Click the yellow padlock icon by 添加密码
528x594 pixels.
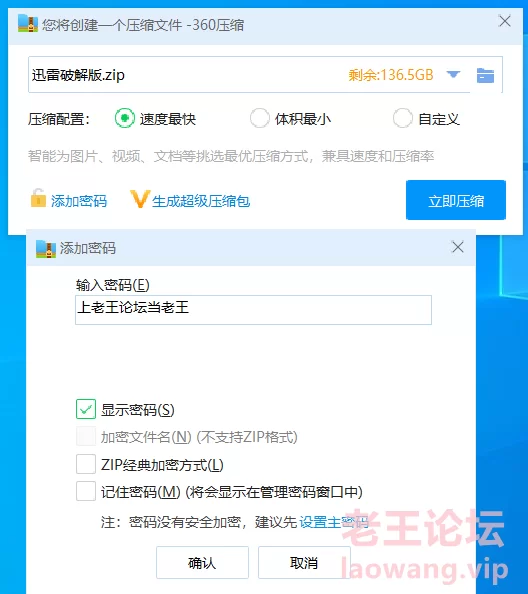tap(38, 198)
